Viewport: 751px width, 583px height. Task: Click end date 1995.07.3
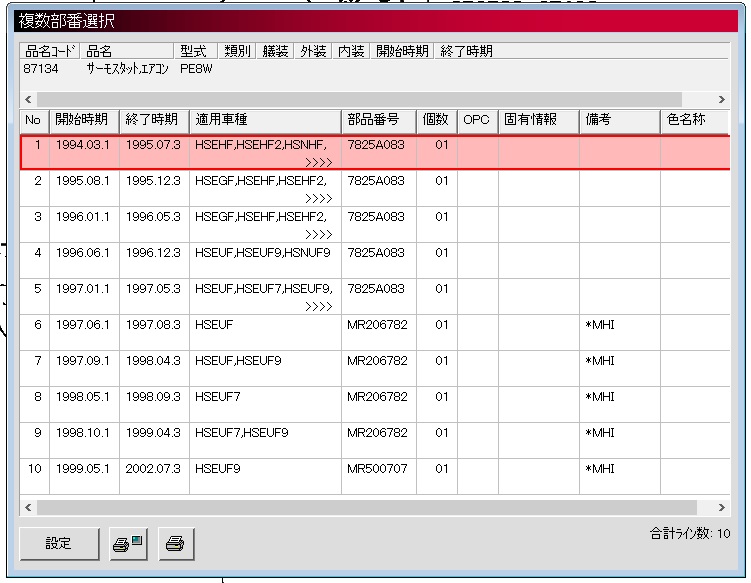coord(153,145)
